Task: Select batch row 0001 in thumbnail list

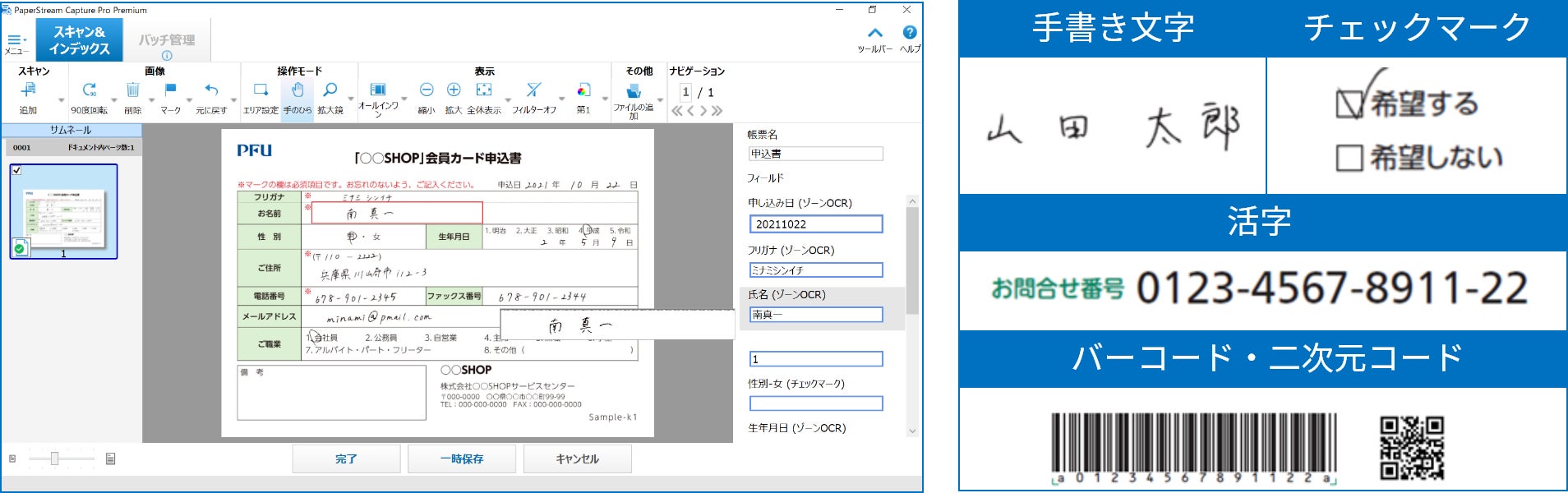Action: 72,148
